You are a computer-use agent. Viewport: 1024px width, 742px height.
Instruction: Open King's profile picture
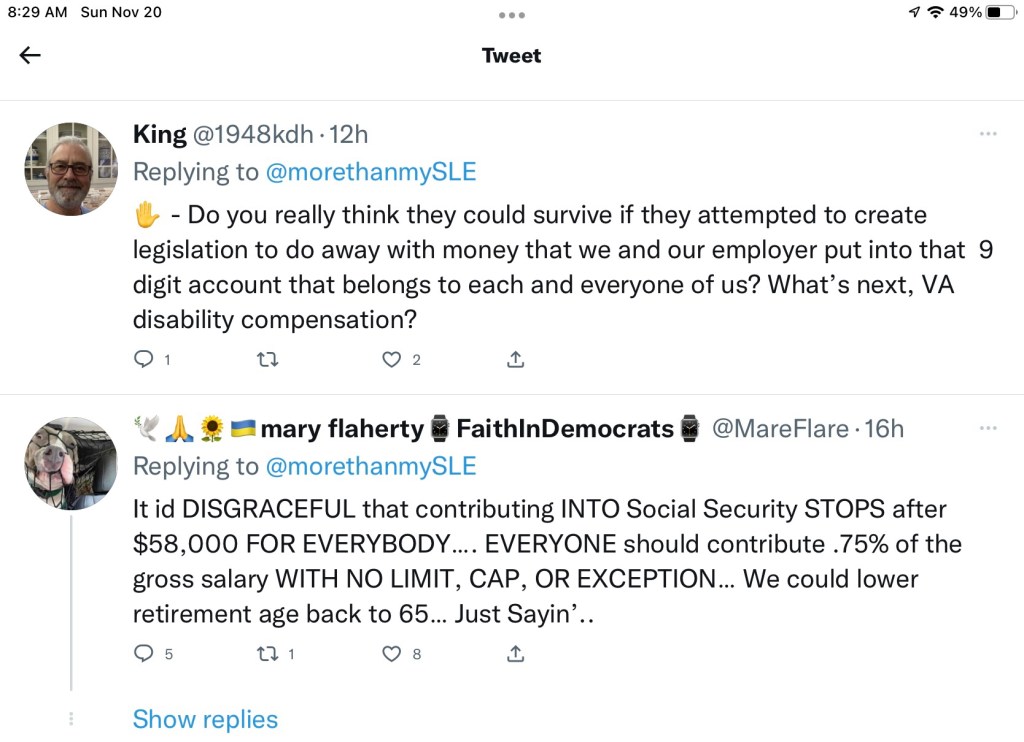[71, 169]
